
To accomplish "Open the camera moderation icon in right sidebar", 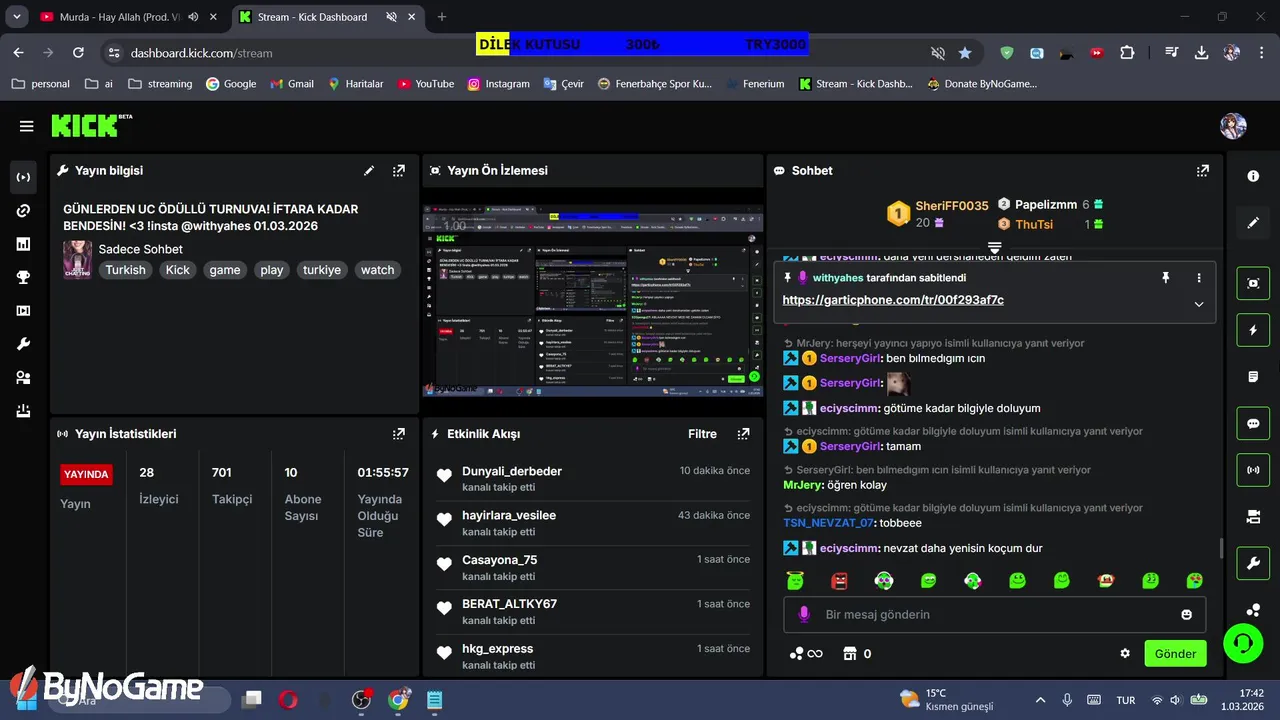I will click(x=1253, y=517).
